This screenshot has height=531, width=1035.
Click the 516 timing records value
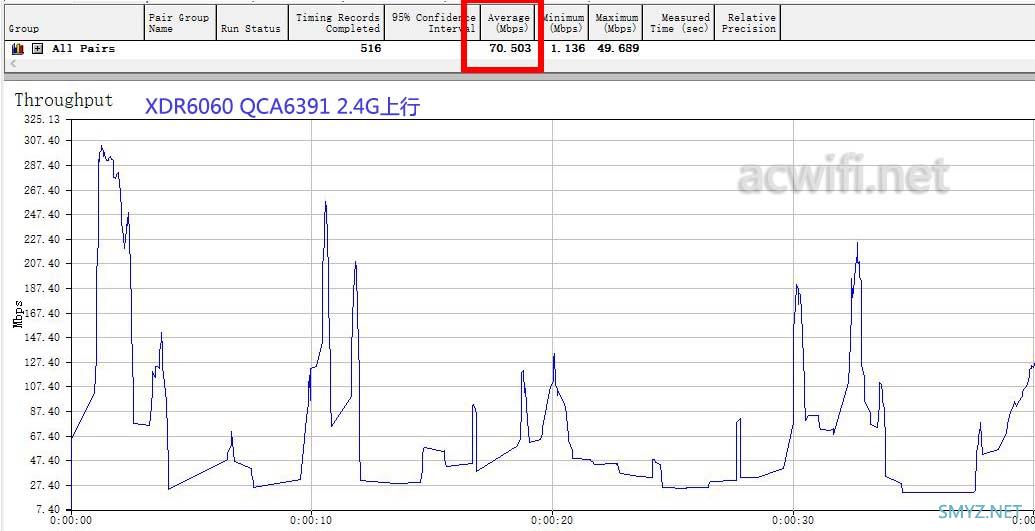370,49
